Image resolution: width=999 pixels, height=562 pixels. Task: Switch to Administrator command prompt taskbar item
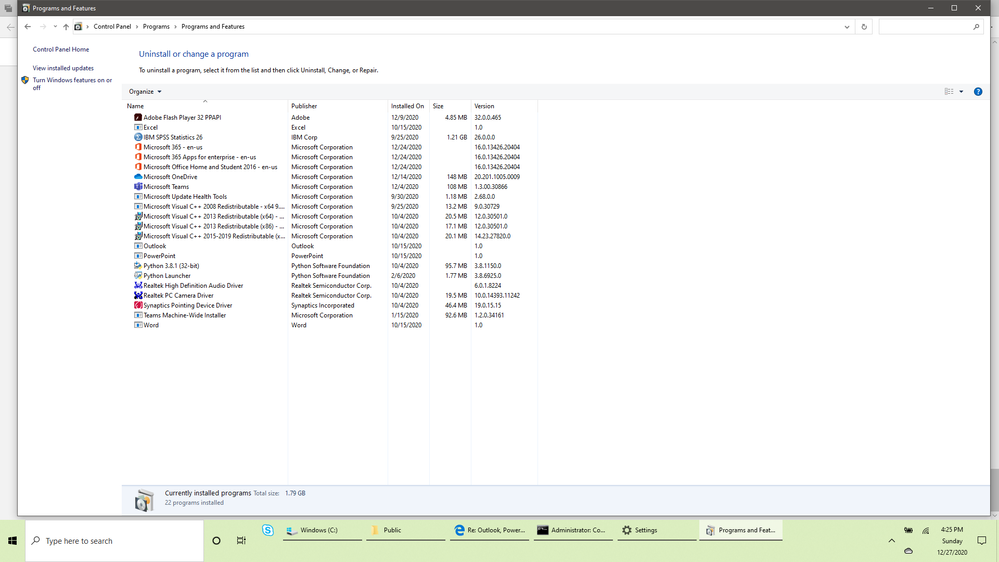click(573, 530)
